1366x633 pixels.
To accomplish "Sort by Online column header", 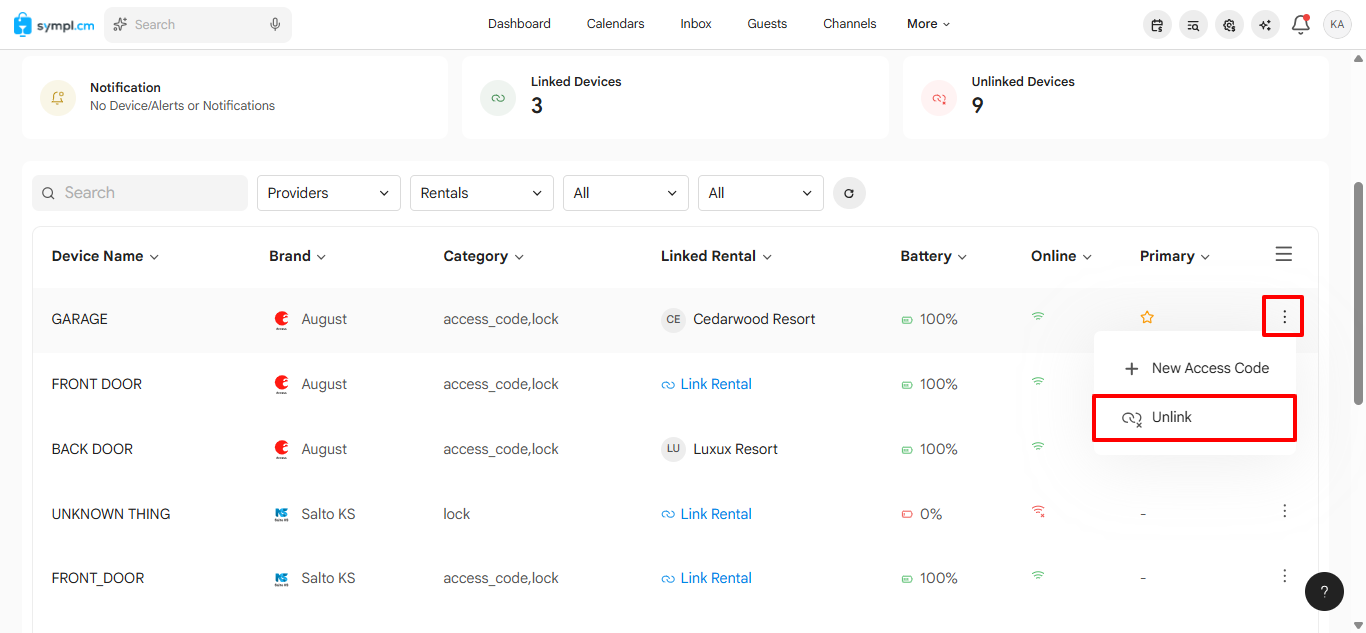I will (x=1062, y=256).
